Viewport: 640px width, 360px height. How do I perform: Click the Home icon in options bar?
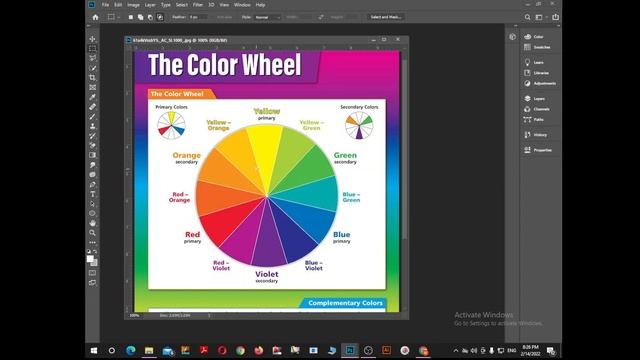pos(95,17)
